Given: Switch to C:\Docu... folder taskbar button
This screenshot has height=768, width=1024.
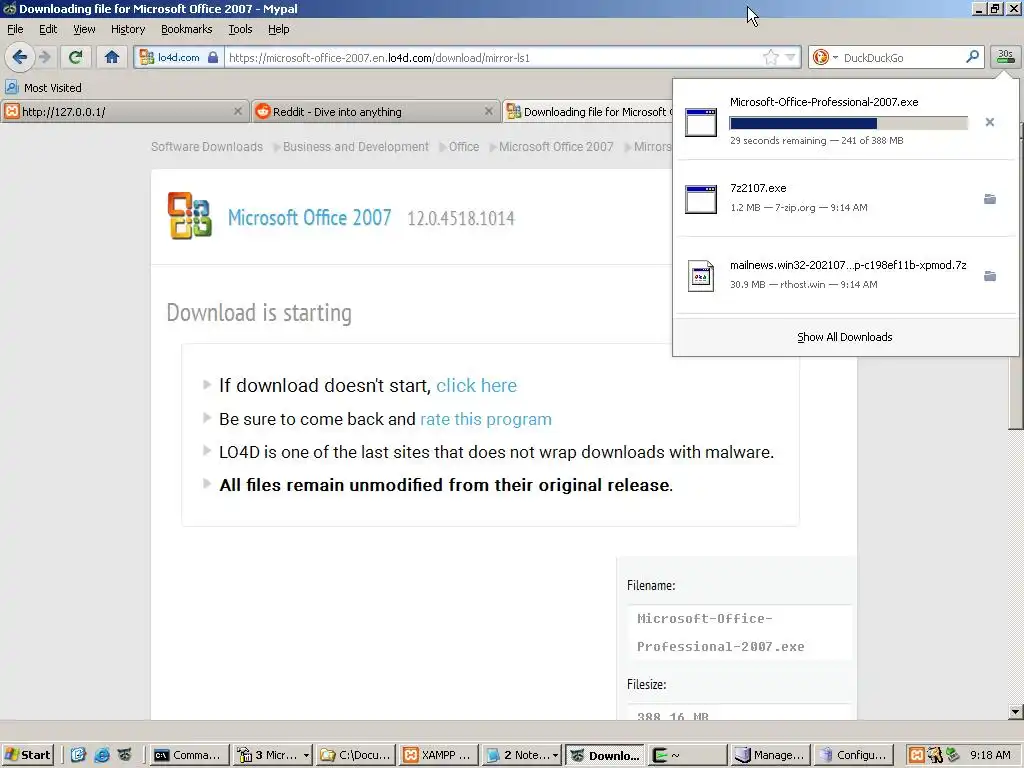Looking at the screenshot, I should pos(356,755).
